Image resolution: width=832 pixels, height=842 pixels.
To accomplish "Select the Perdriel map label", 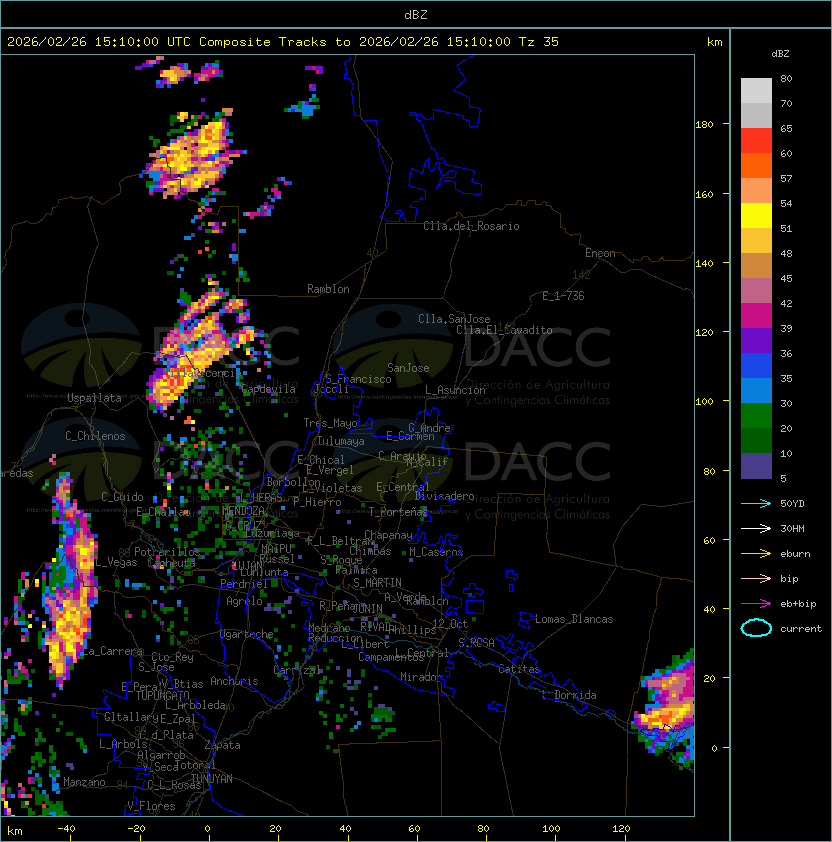I will tap(244, 584).
